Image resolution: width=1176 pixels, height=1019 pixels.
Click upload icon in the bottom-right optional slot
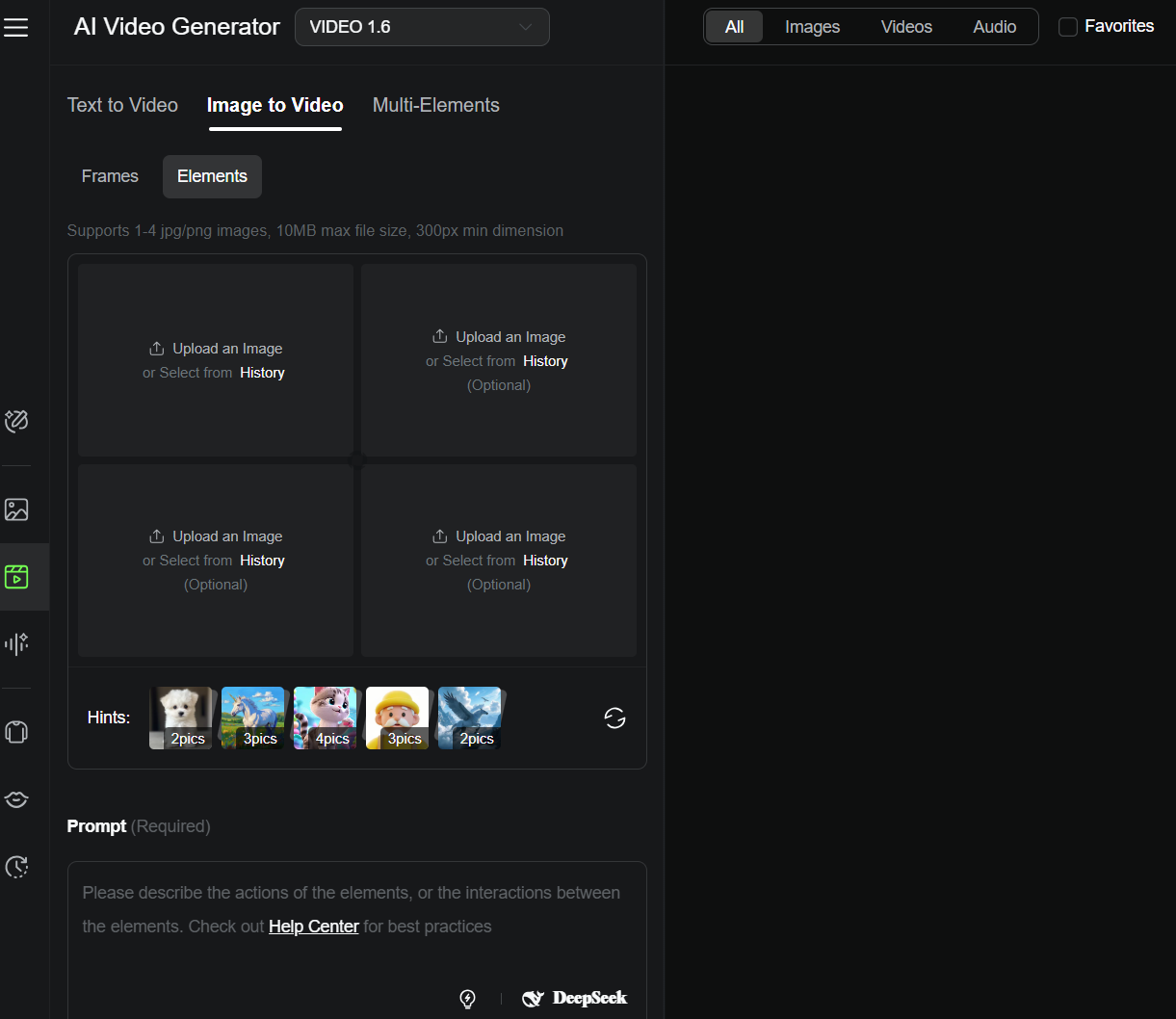440,536
